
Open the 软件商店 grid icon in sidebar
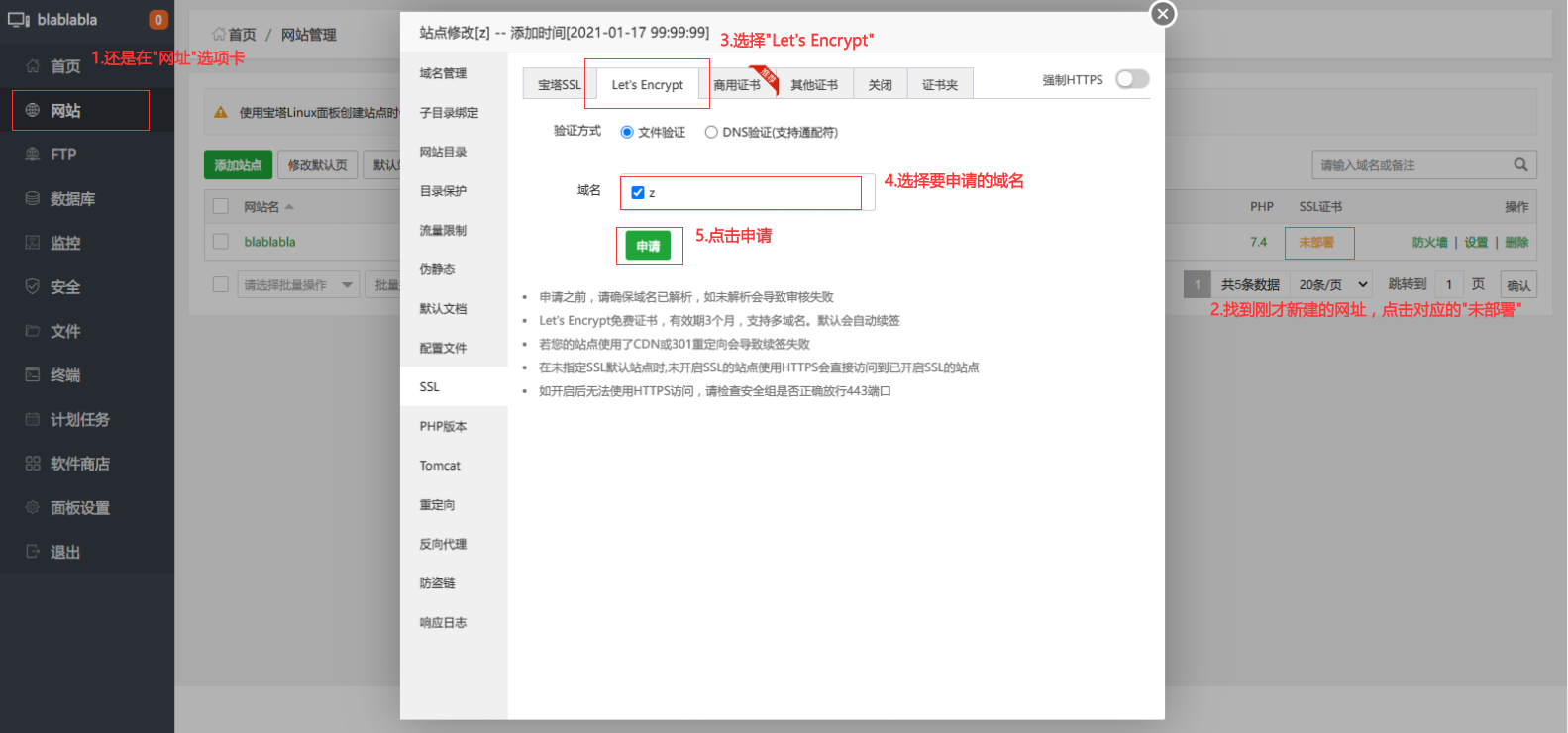pos(33,464)
